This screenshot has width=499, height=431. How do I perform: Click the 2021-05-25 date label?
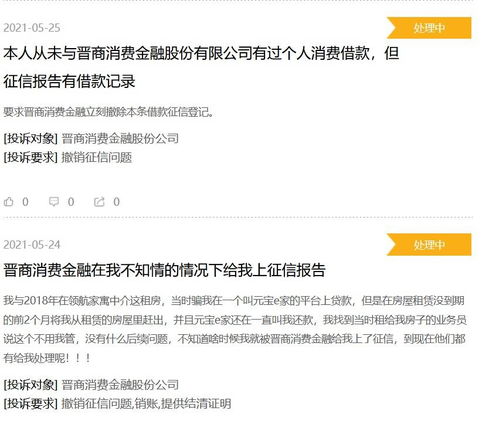coord(32,28)
